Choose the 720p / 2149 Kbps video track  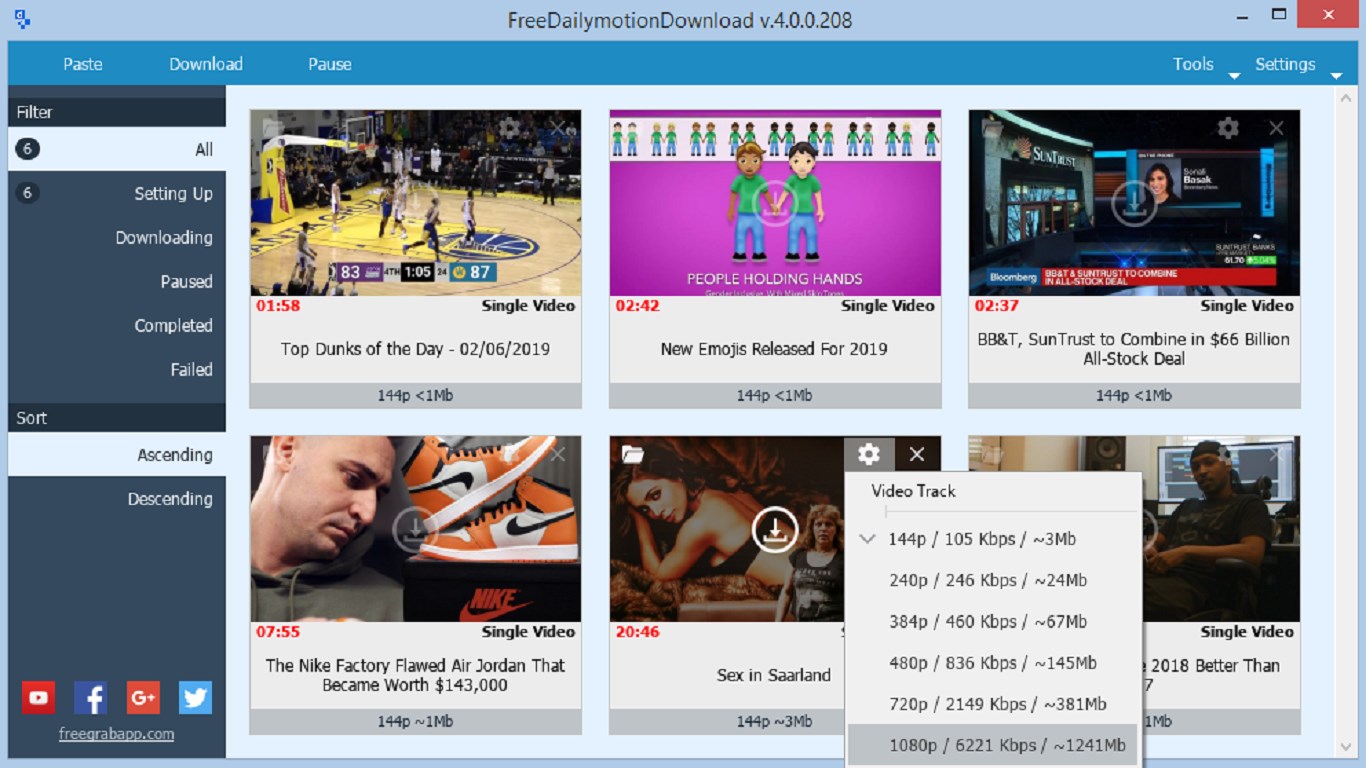pos(992,704)
